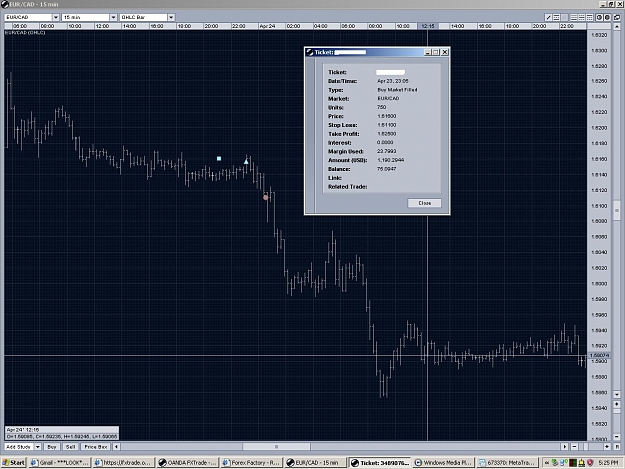Click the detach chart window icon
This screenshot has width=625, height=469.
point(617,18)
